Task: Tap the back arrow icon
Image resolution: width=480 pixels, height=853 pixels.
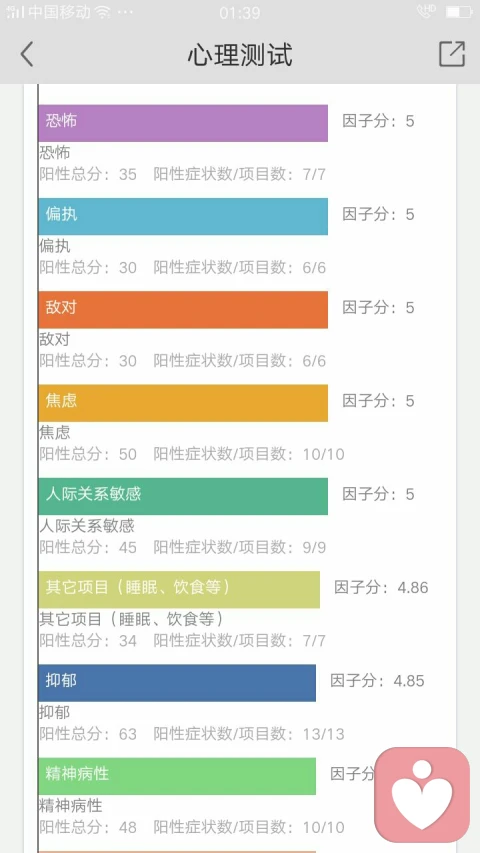Action: click(x=27, y=54)
